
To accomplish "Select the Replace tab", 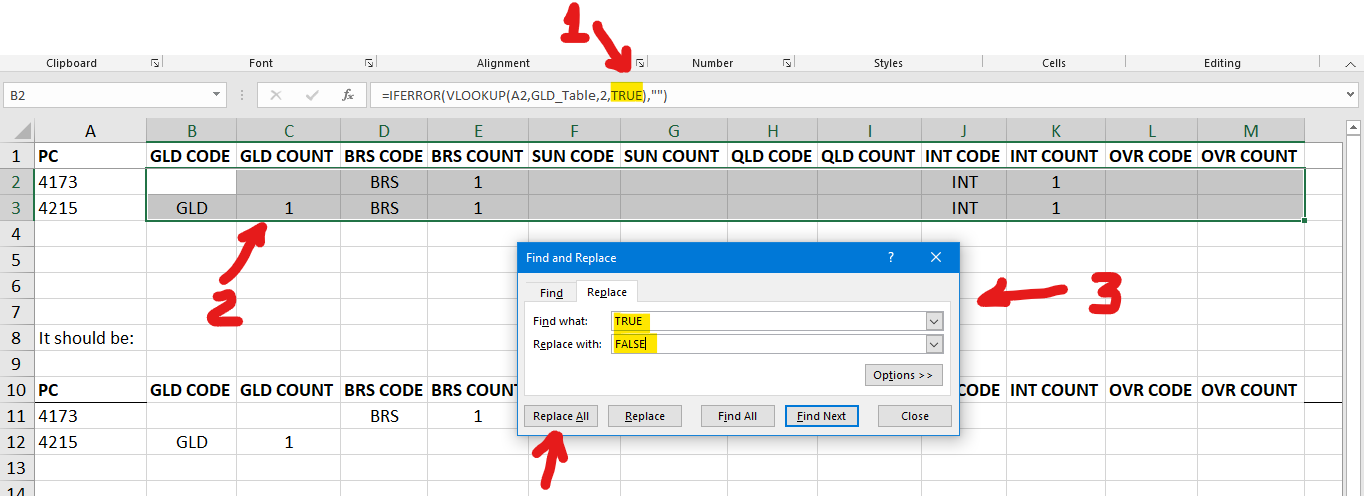I will (607, 292).
